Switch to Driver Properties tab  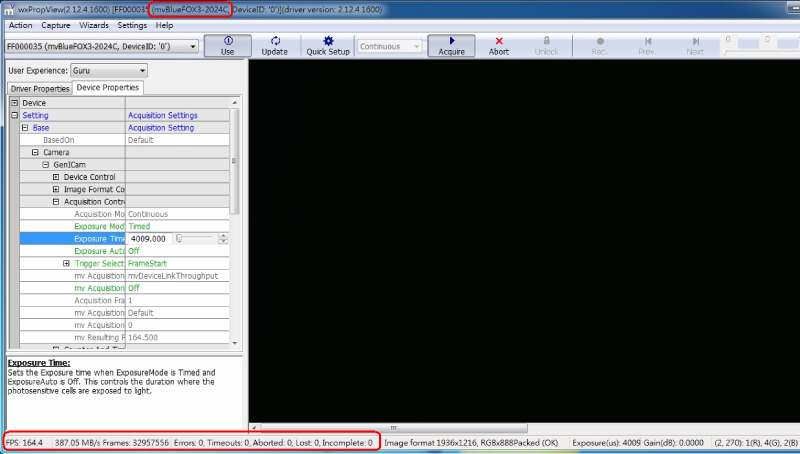point(40,89)
